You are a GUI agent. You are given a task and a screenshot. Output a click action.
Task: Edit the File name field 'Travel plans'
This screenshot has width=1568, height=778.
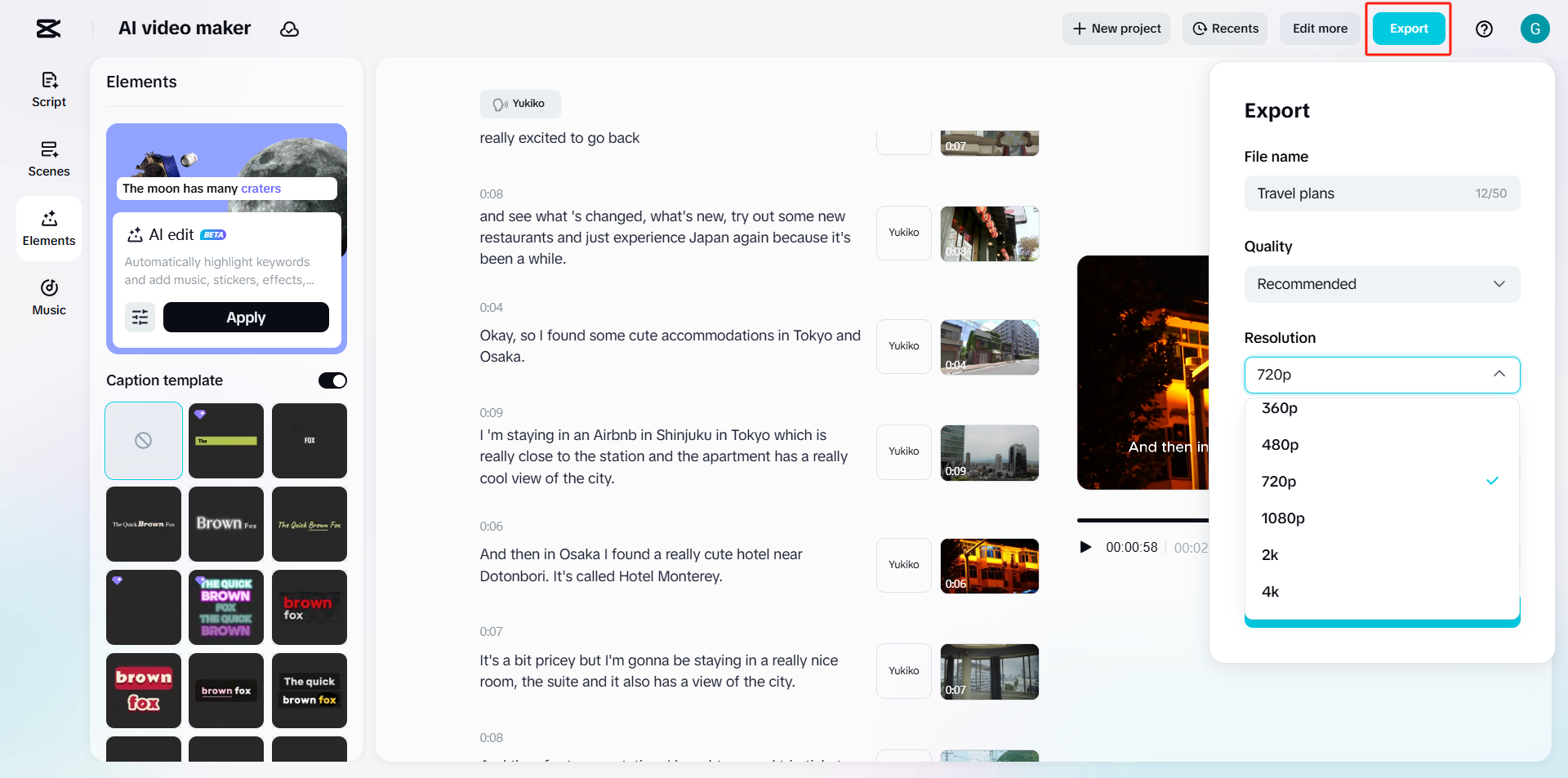1382,193
